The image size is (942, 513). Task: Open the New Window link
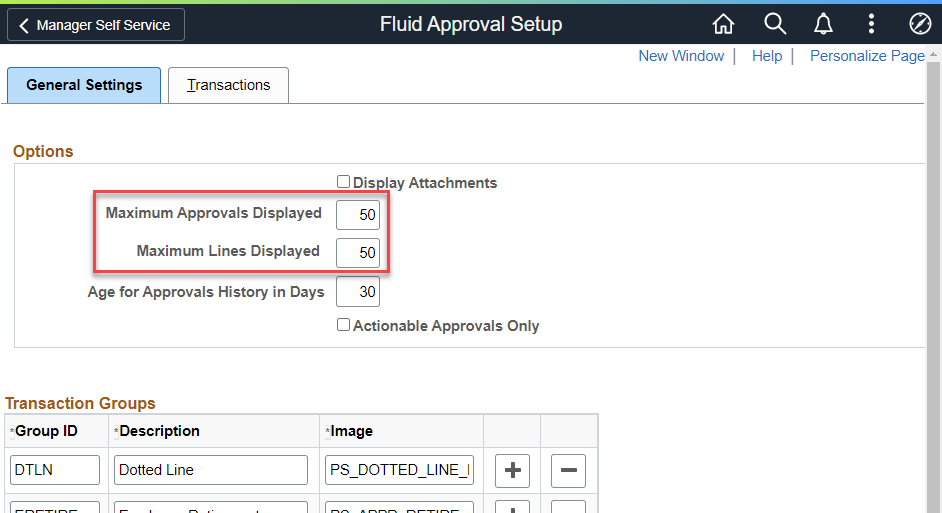[681, 56]
